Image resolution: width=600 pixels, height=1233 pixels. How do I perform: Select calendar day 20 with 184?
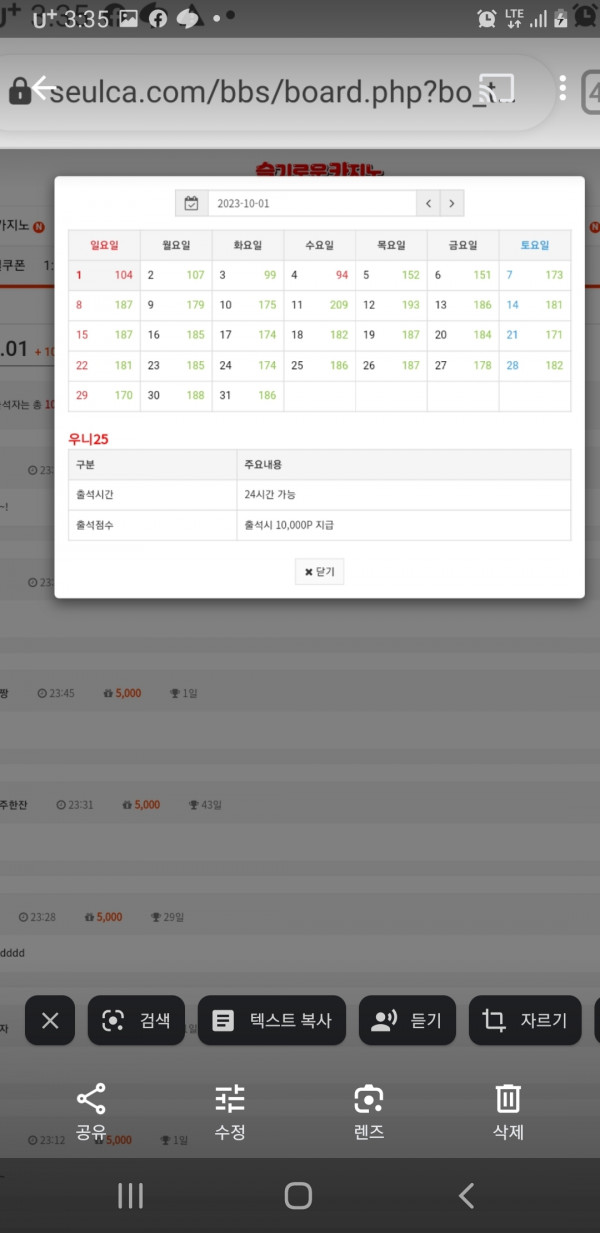pos(463,335)
